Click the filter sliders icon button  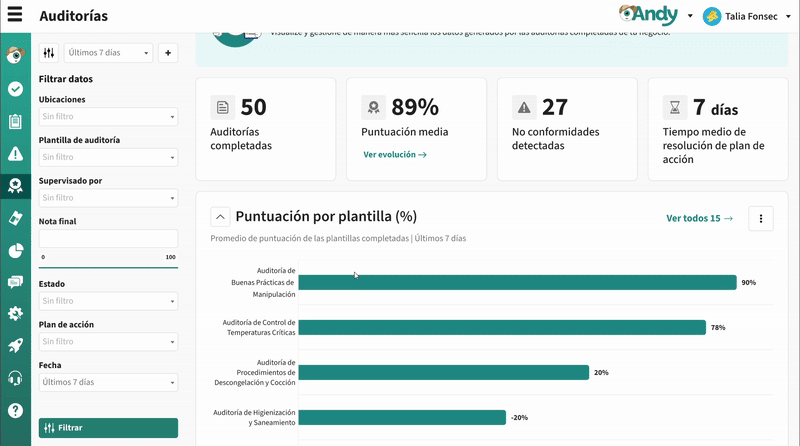pyautogui.click(x=49, y=53)
